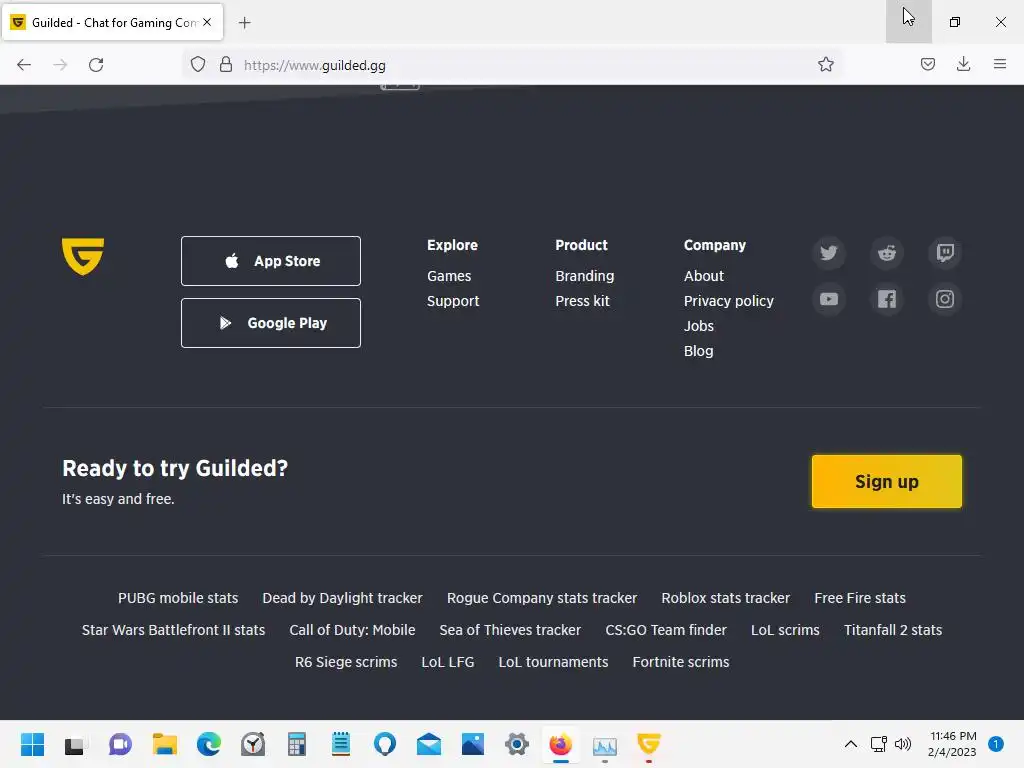Go back with browser back arrow
Image resolution: width=1024 pixels, height=768 pixels.
coord(24,65)
